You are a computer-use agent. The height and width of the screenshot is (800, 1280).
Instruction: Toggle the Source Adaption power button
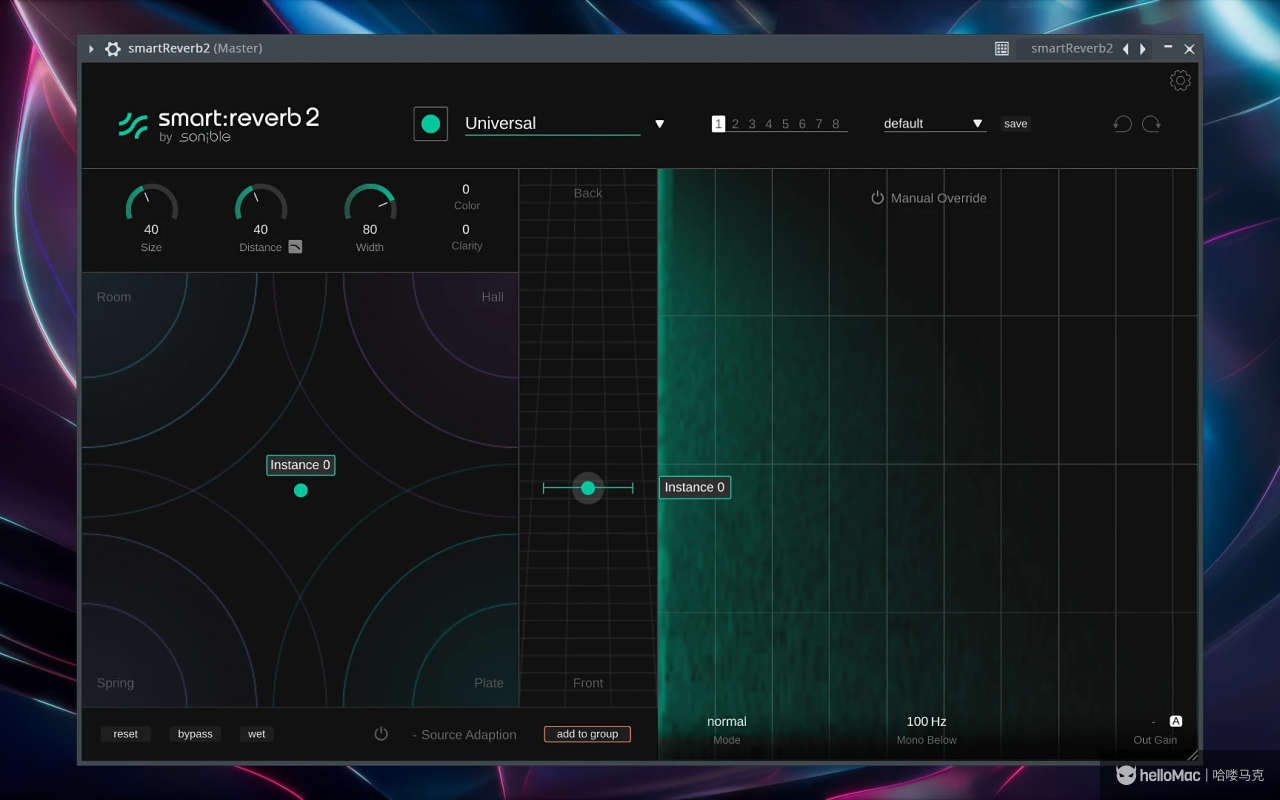tap(381, 734)
